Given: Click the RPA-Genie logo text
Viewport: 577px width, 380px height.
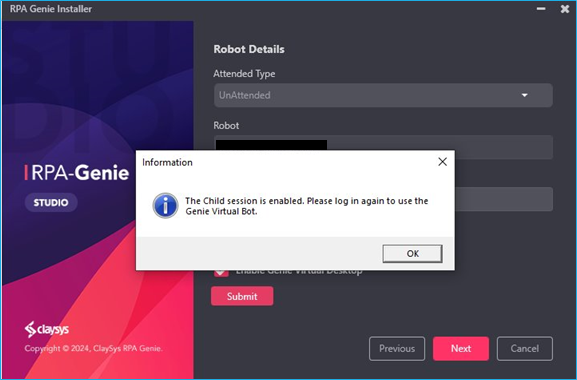Looking at the screenshot, I should click(x=77, y=173).
